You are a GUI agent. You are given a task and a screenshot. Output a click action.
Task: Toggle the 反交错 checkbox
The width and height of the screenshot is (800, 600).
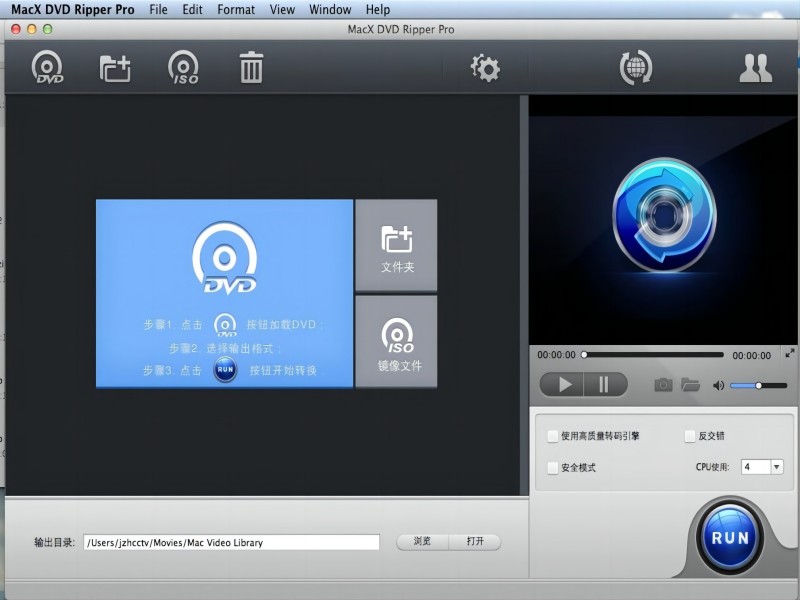point(690,436)
